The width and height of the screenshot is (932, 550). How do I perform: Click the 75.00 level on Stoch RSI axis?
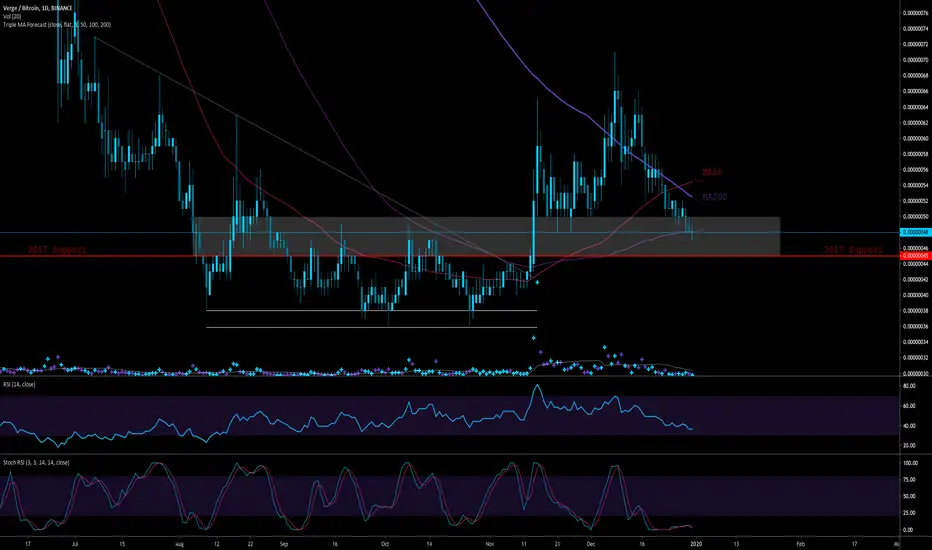click(909, 479)
